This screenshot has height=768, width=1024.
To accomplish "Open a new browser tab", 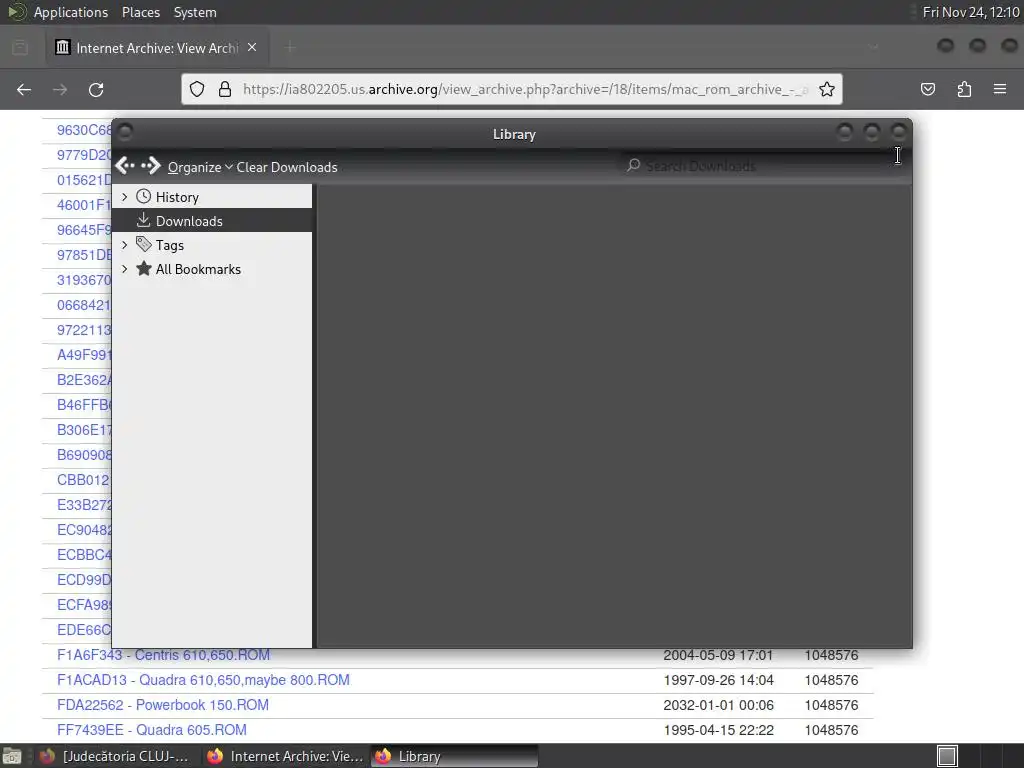I will coord(290,48).
